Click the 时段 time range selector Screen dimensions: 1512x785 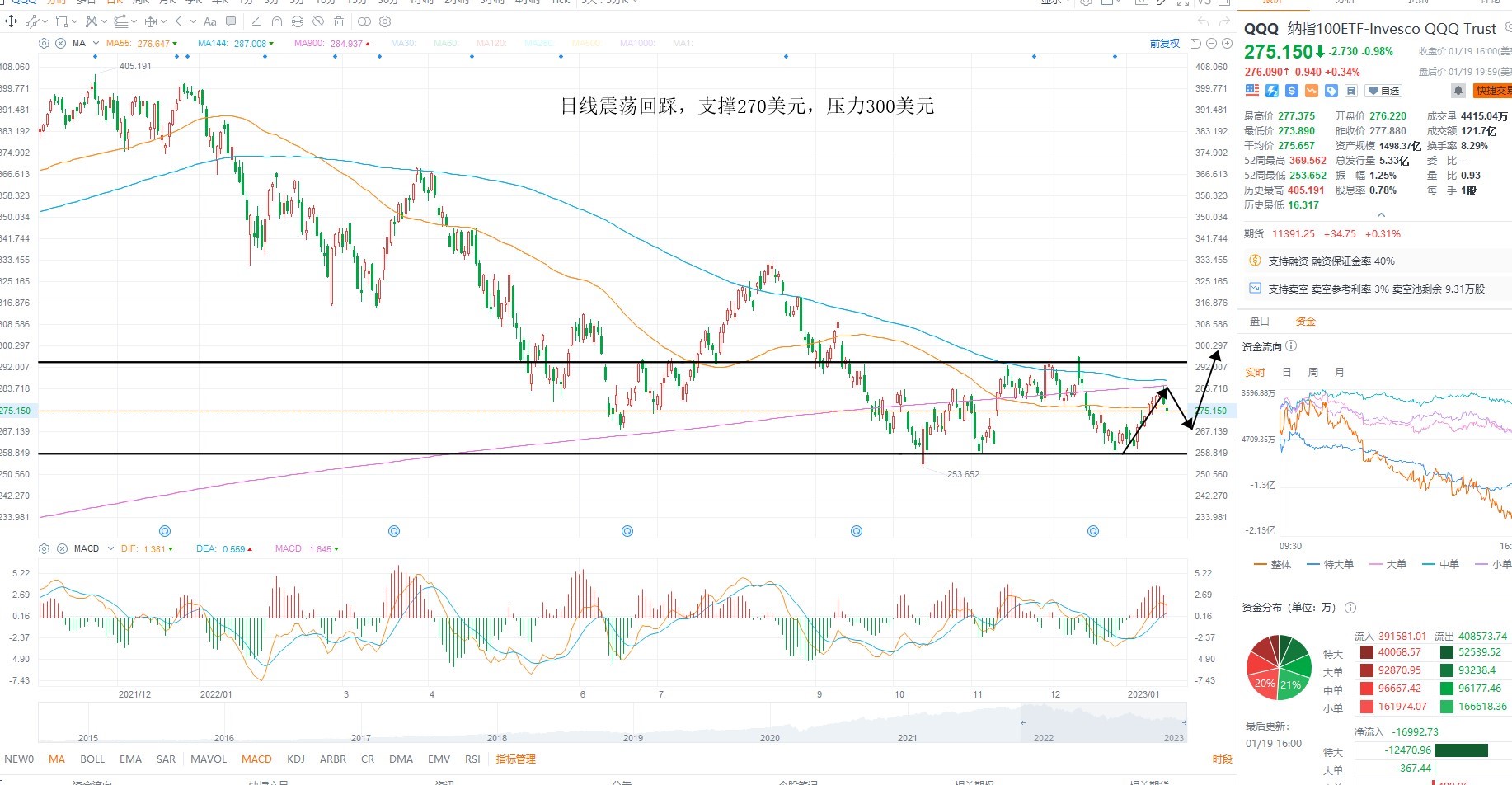click(x=1223, y=759)
